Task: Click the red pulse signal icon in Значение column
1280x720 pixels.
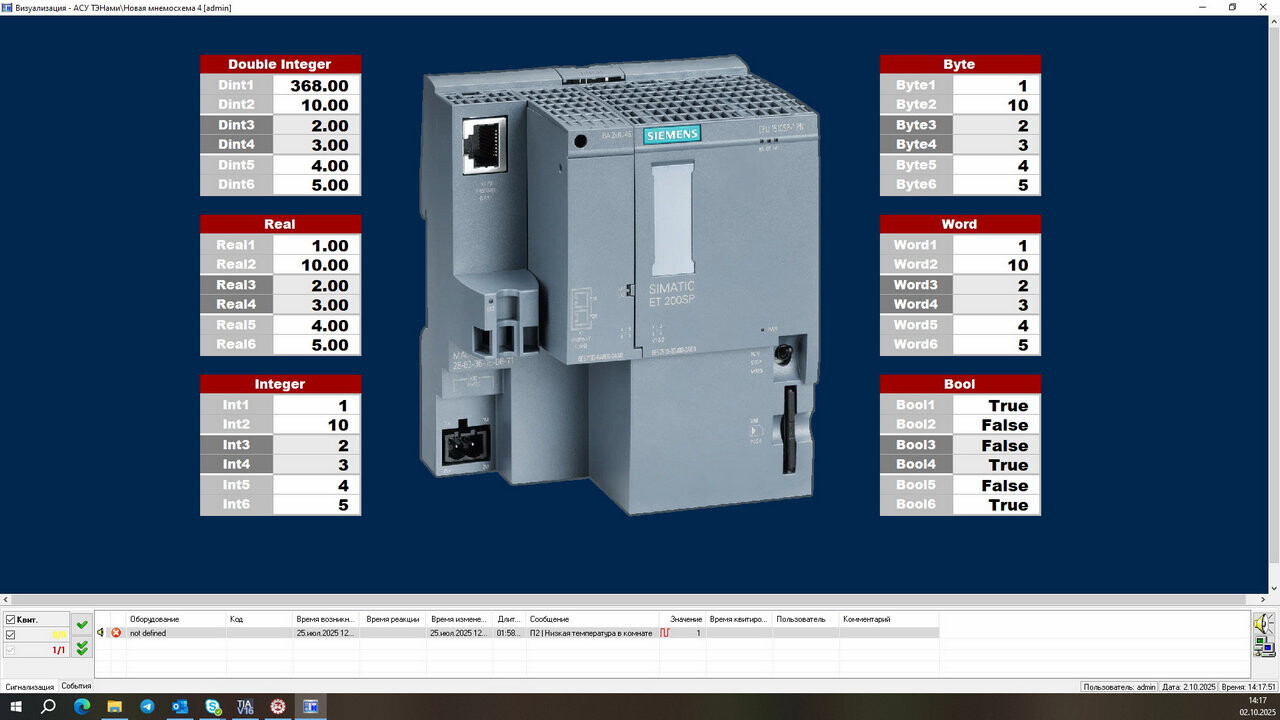Action: click(x=666, y=633)
